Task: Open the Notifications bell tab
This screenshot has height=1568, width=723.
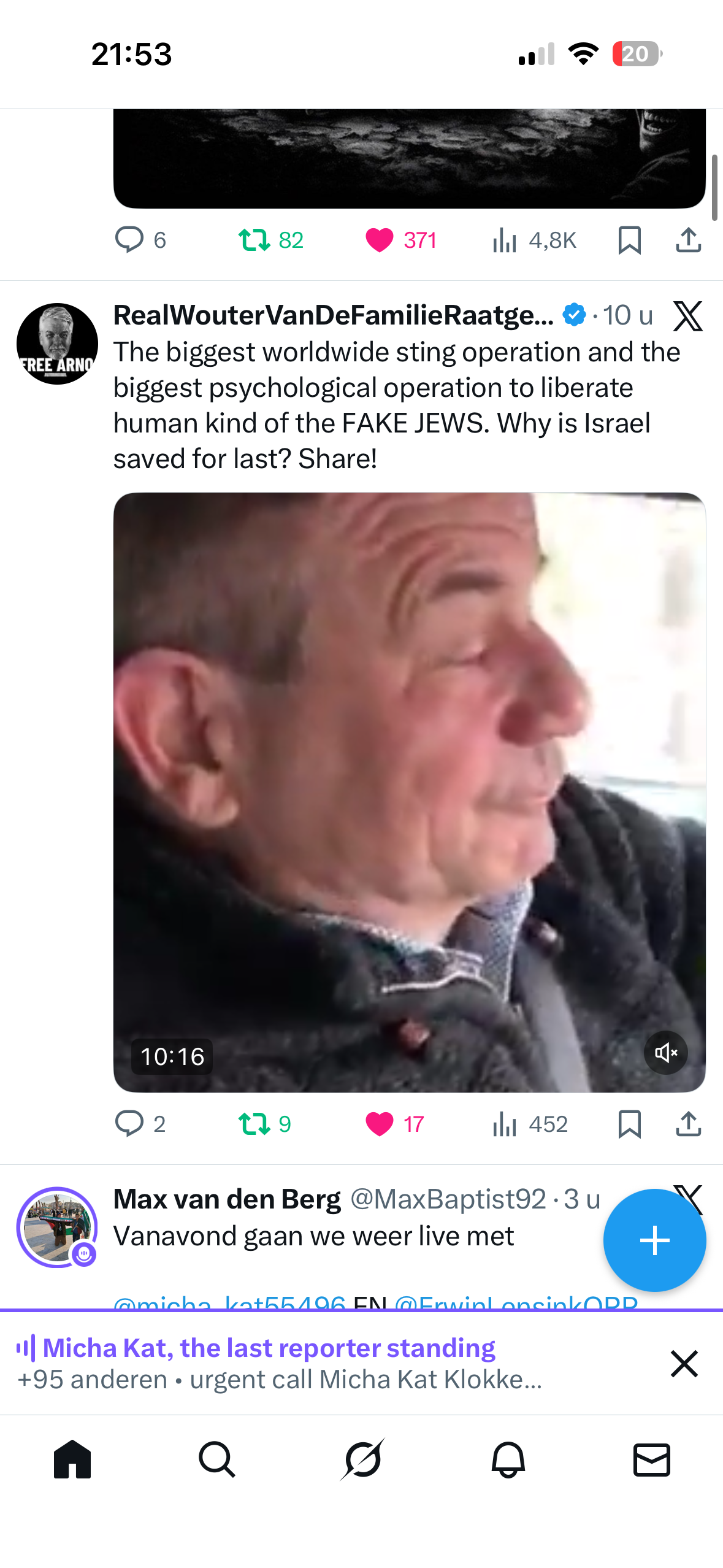Action: pyautogui.click(x=508, y=1459)
